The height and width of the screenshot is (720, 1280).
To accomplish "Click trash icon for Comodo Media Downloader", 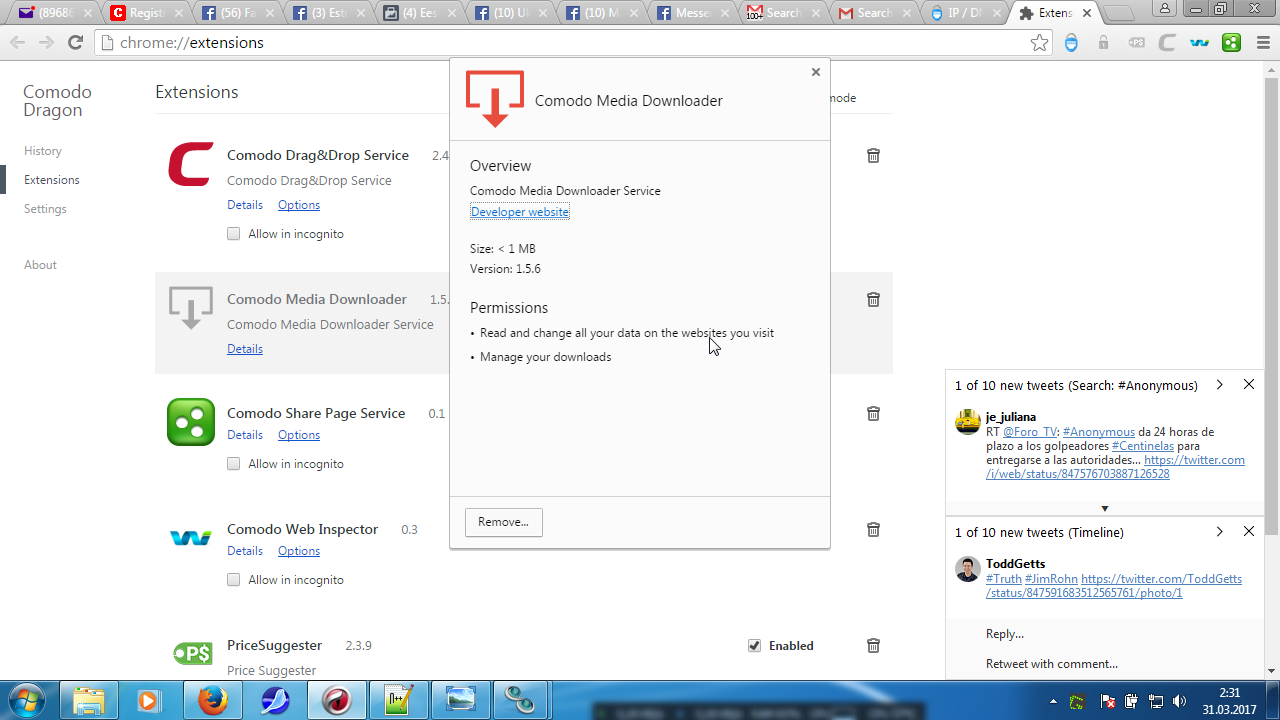I will pos(873,300).
